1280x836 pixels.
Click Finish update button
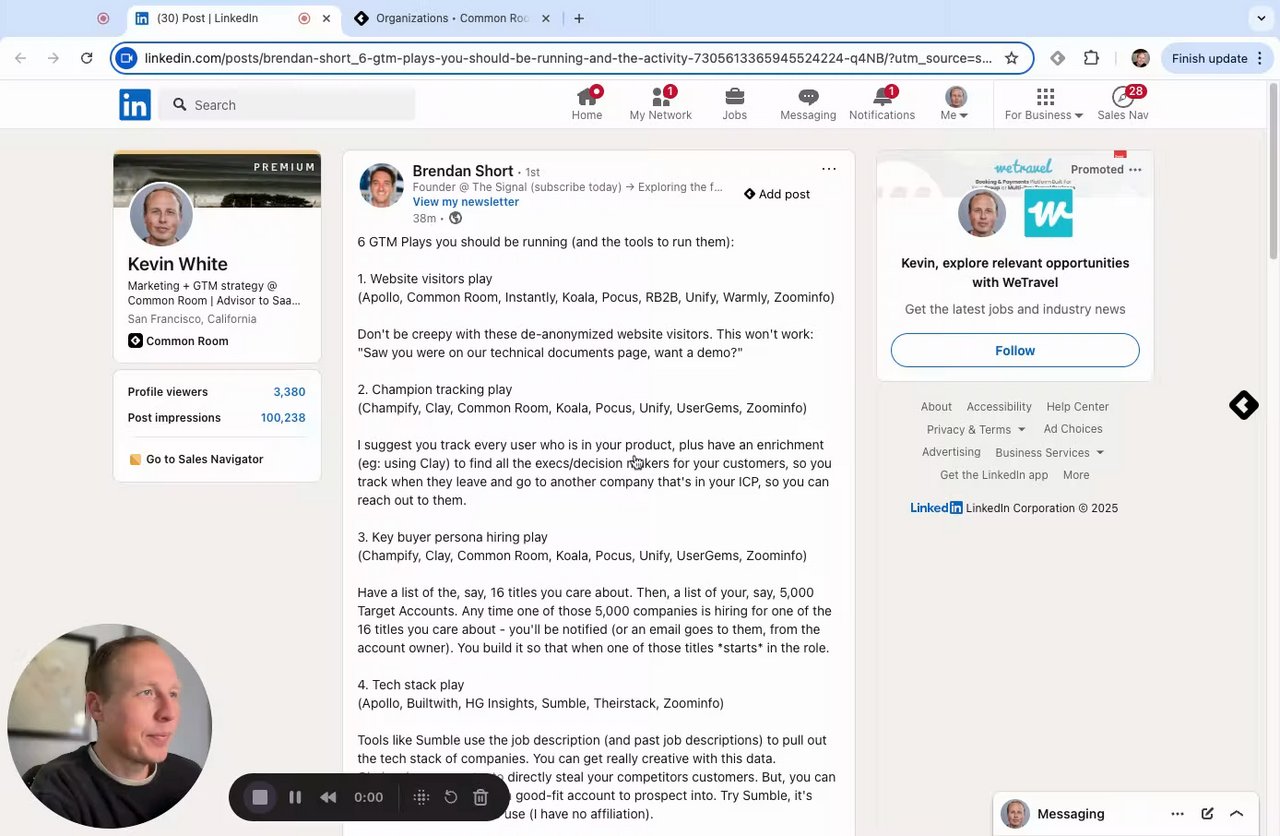[1217, 58]
